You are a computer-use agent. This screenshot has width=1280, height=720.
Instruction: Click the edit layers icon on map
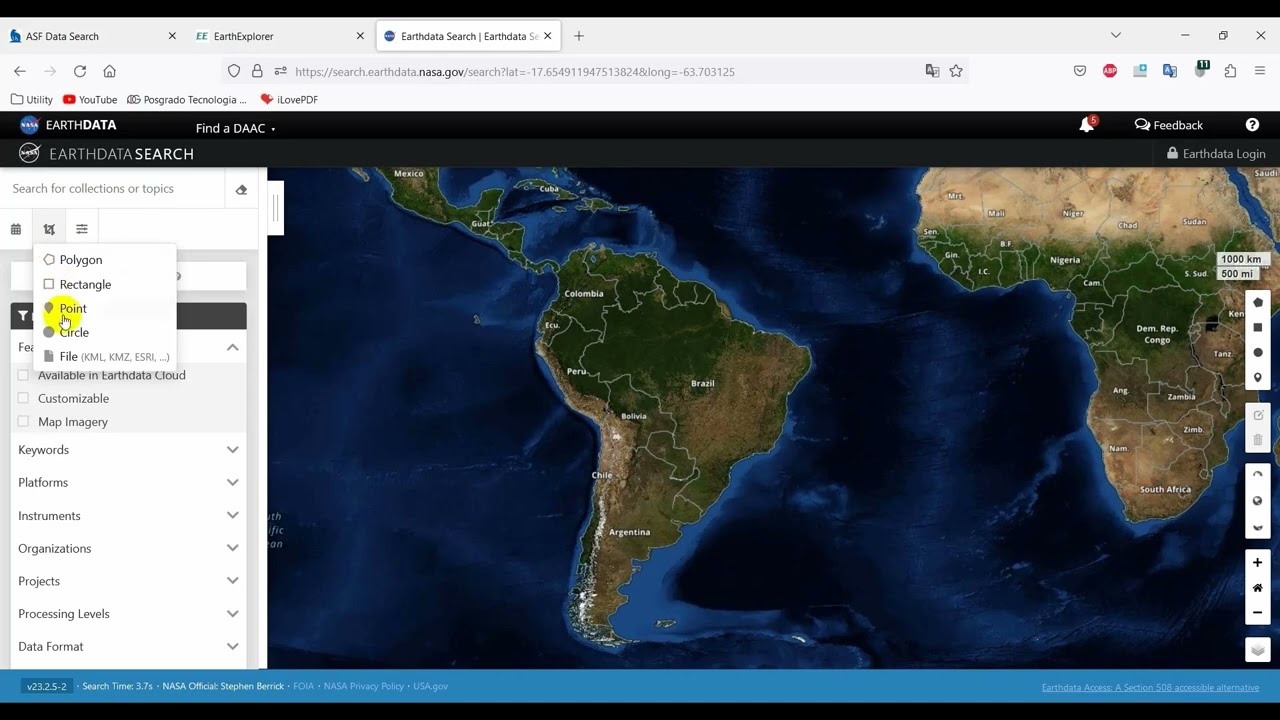coord(1258,415)
